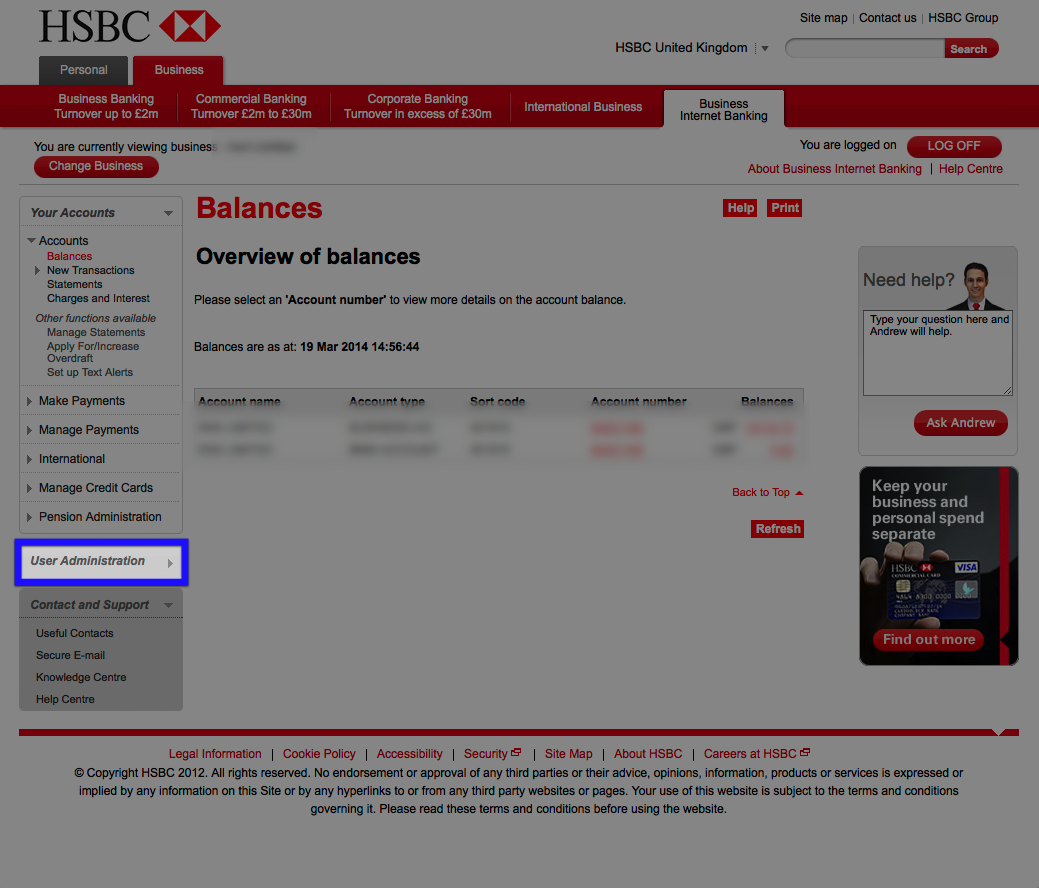Open Useful Contacts link
The image size is (1039, 888).
click(x=75, y=634)
